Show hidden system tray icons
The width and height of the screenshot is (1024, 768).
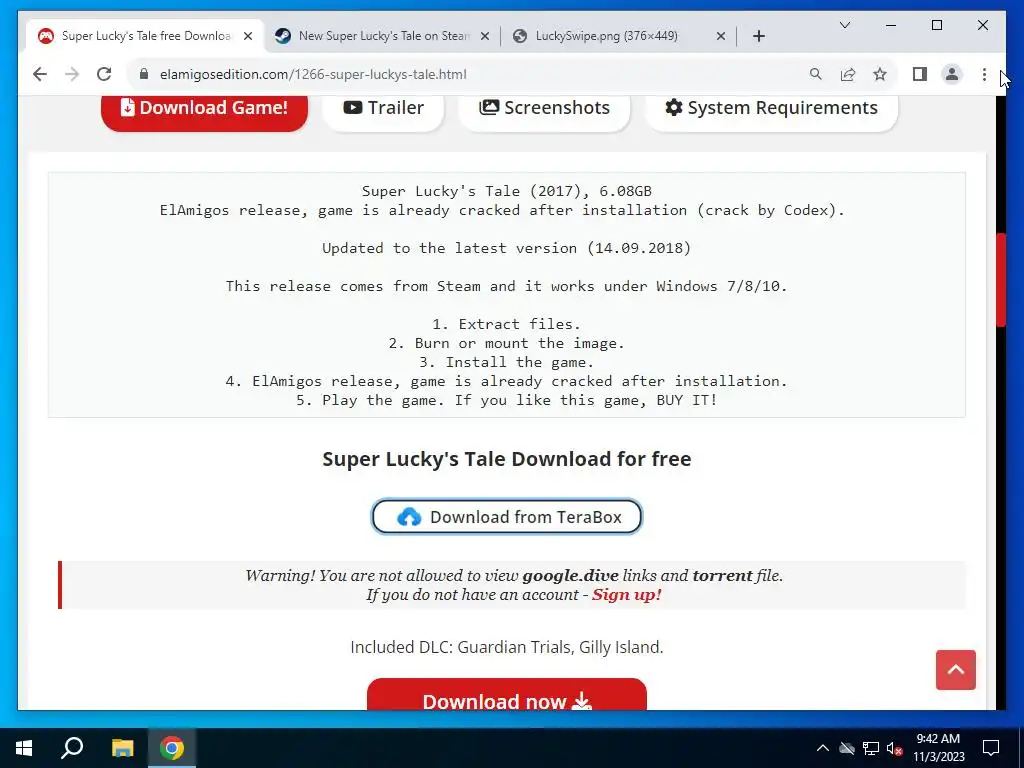pyautogui.click(x=823, y=748)
